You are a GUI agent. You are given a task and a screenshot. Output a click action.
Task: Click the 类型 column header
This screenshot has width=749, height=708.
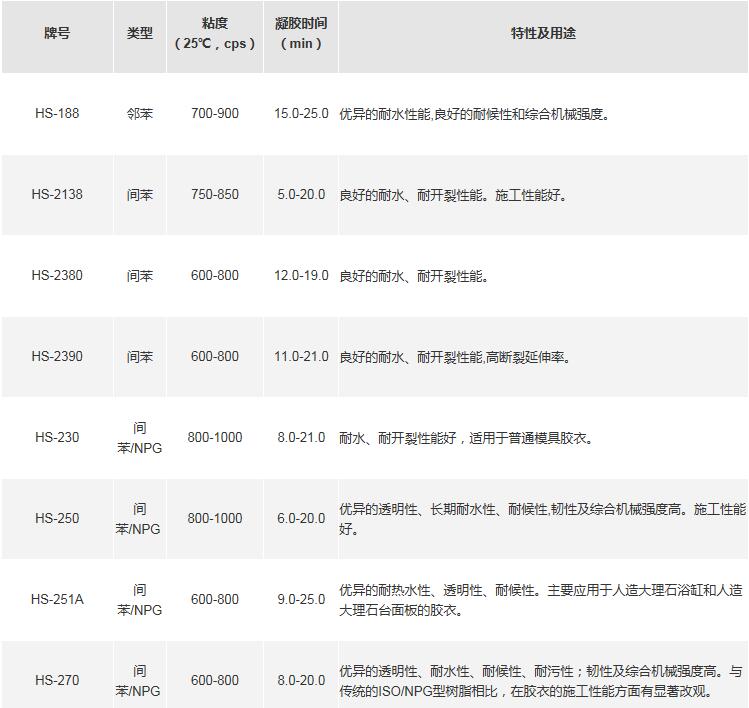click(140, 33)
